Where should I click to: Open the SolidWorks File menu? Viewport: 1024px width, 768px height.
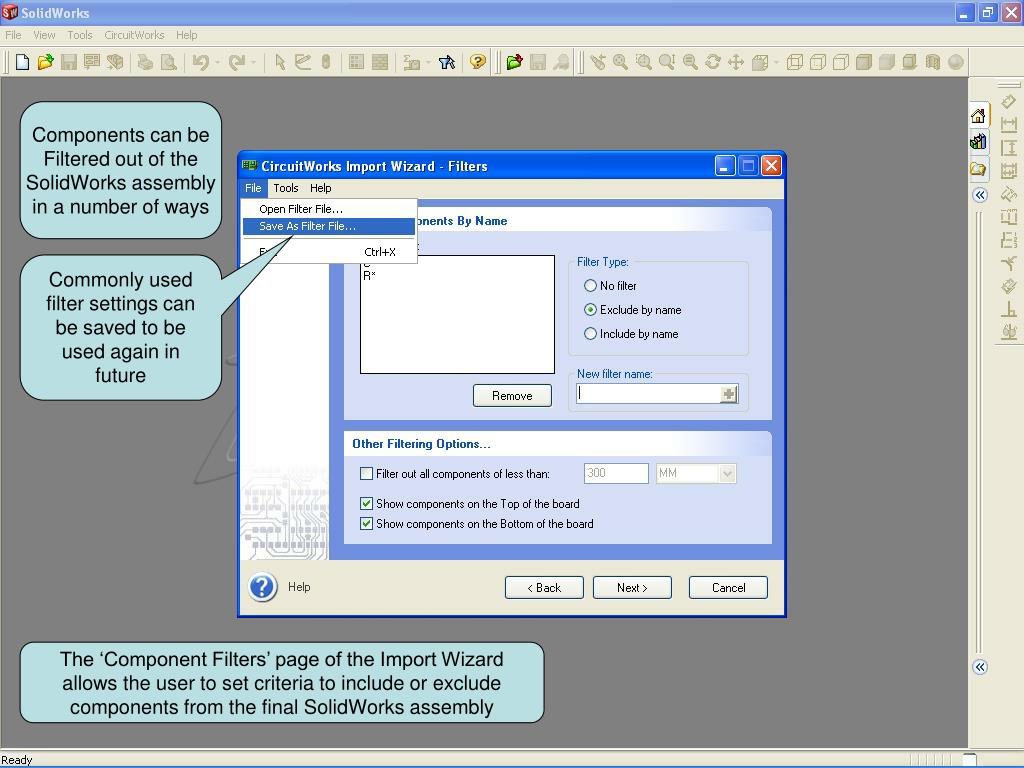point(13,35)
